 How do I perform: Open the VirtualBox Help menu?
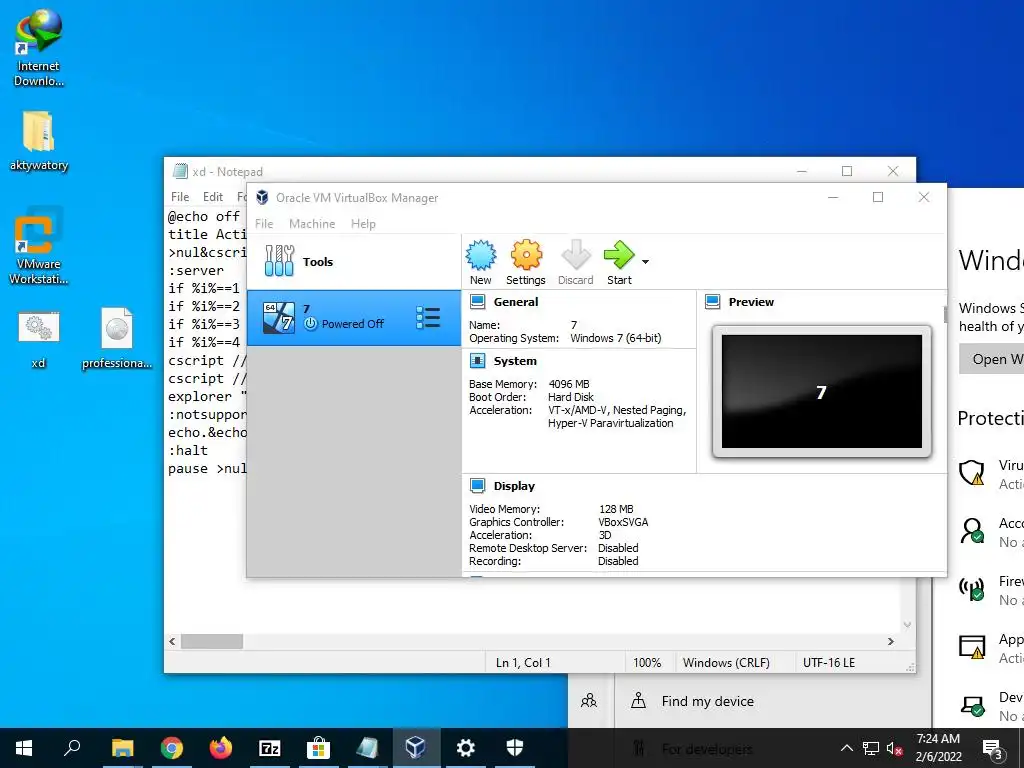coord(363,224)
